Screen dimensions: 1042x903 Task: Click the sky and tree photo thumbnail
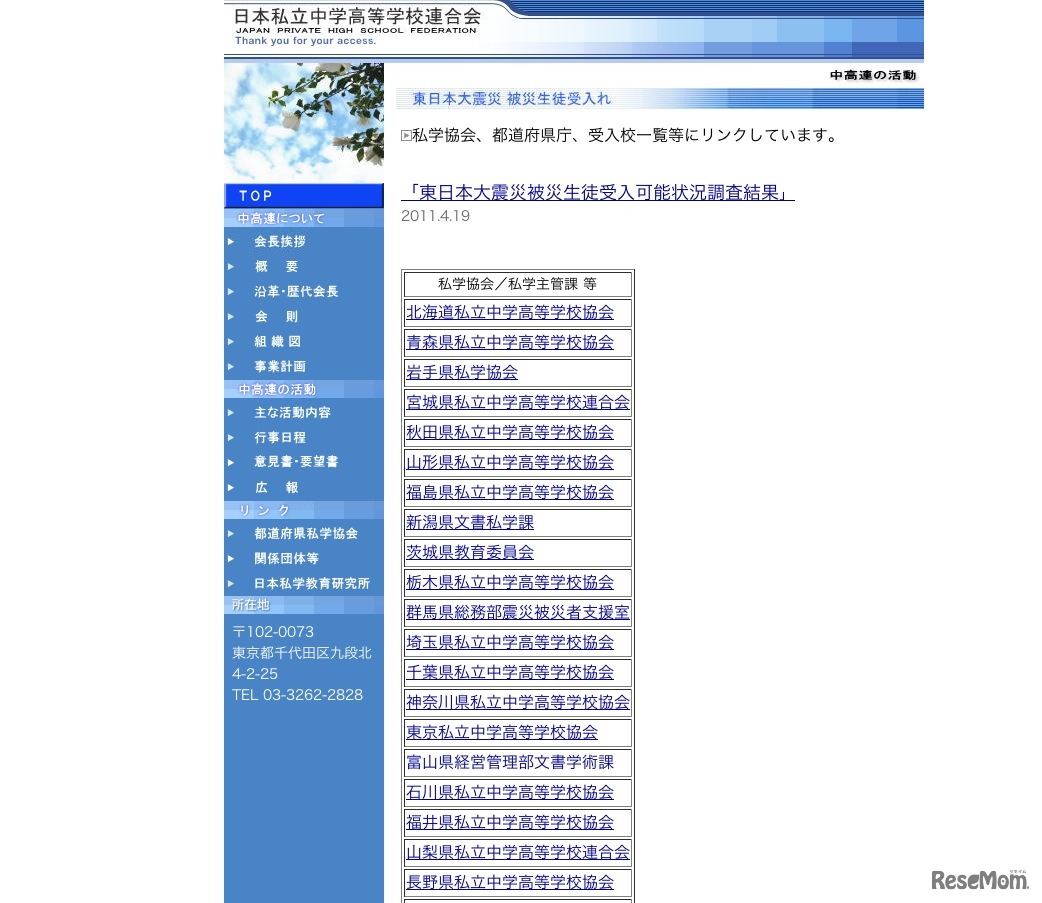tap(304, 122)
